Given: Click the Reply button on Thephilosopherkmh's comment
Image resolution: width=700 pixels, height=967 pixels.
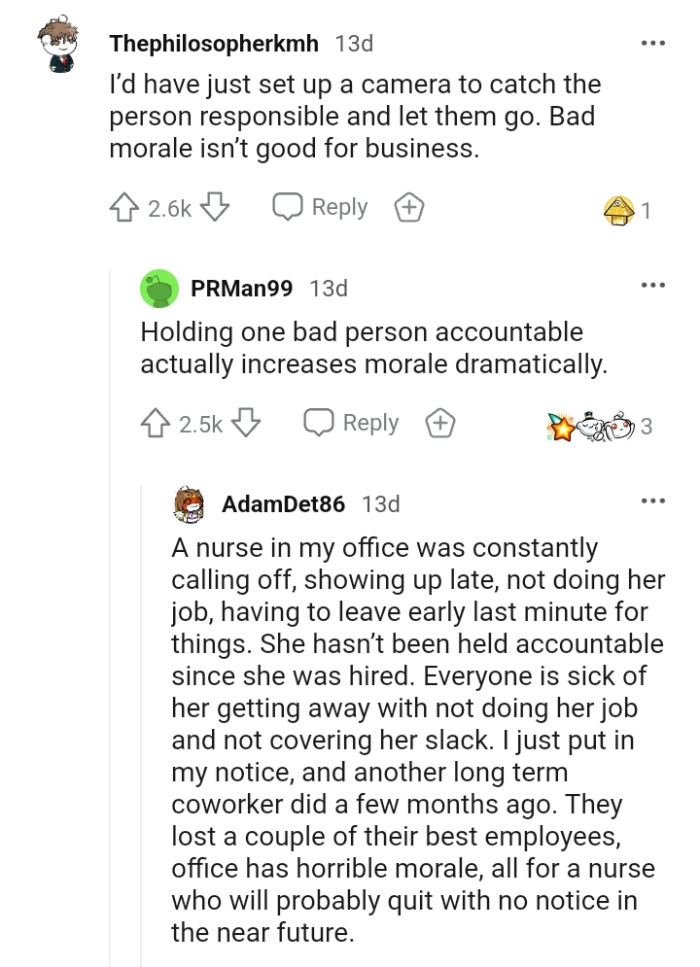Looking at the screenshot, I should point(338,207).
